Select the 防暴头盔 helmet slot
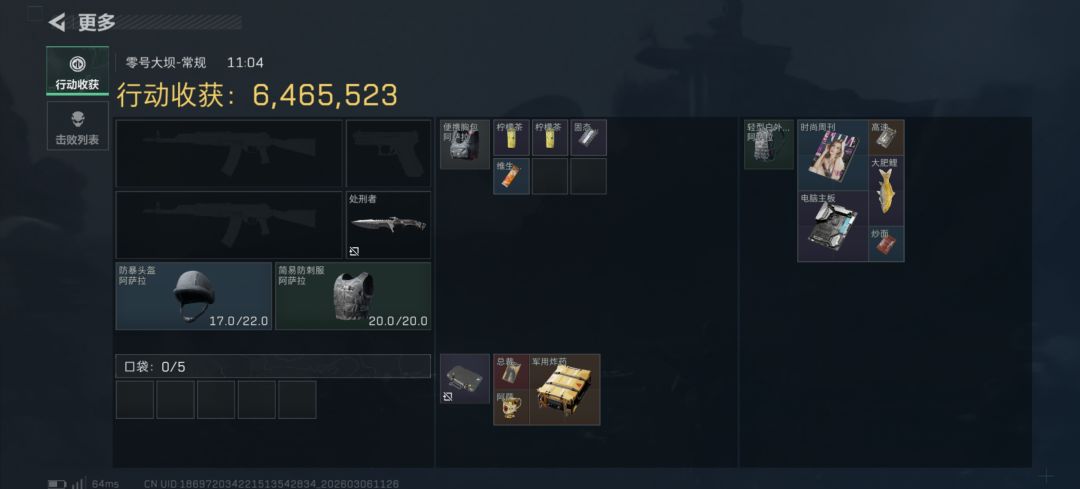This screenshot has width=1080, height=489. tap(194, 296)
